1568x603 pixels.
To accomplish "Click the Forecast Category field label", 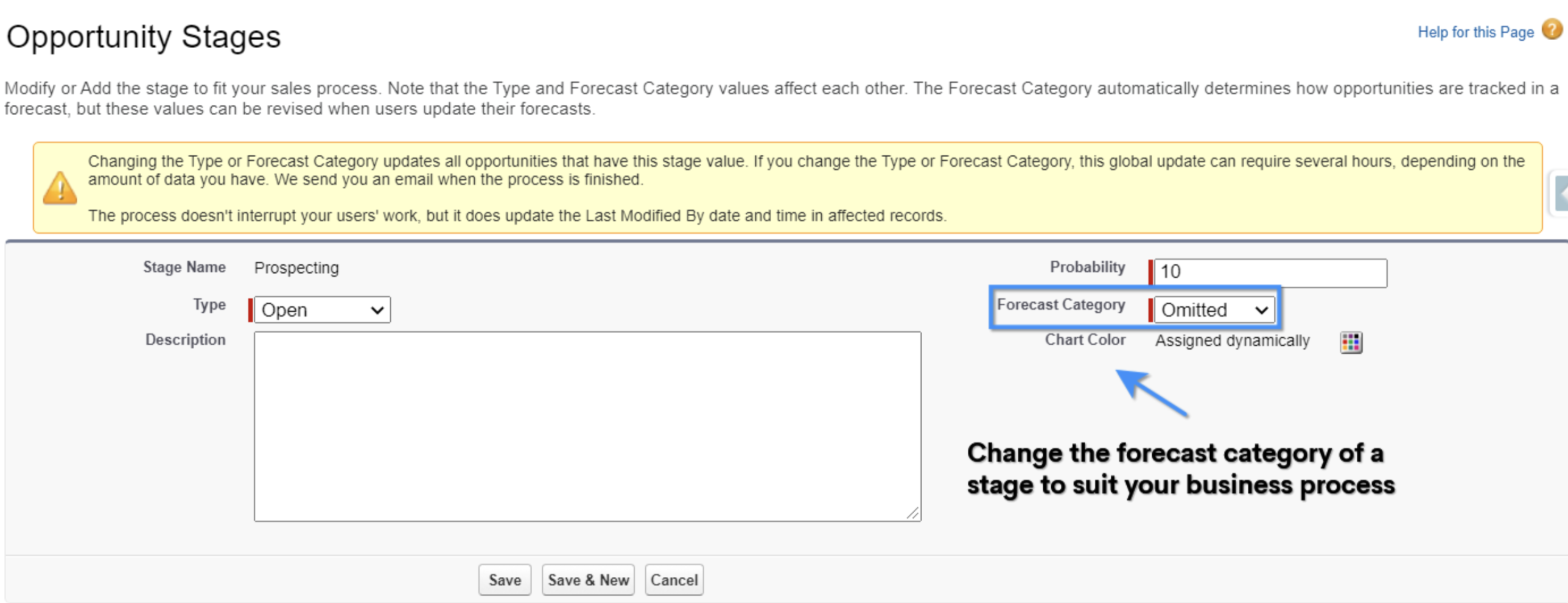I will 1060,305.
